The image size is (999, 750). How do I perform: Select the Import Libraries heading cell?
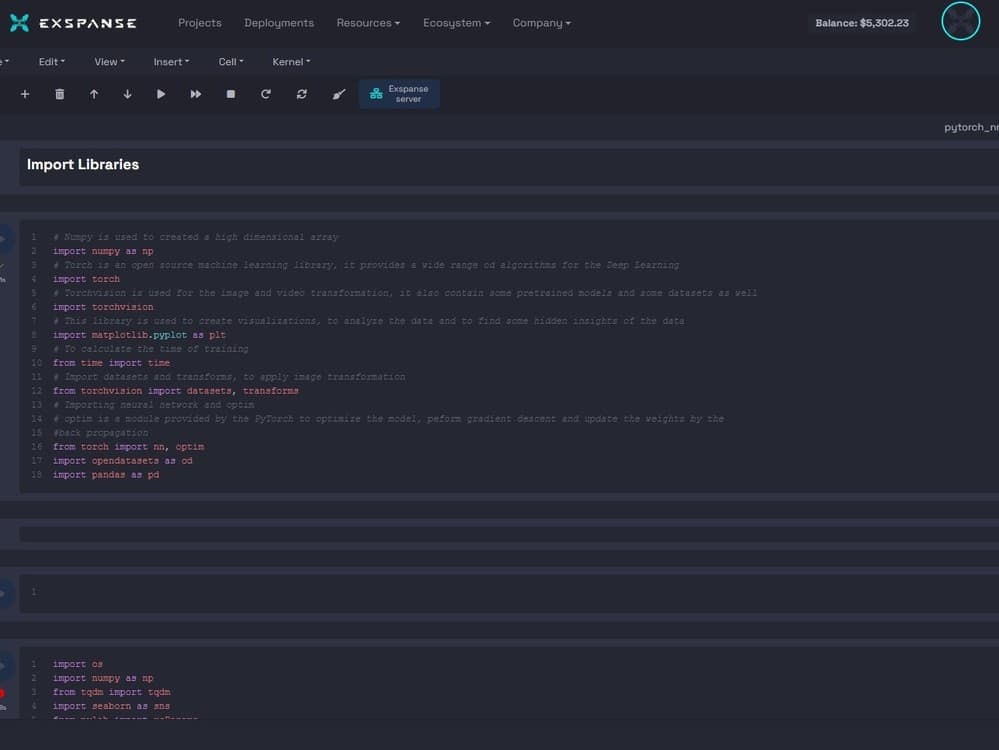pyautogui.click(x=509, y=166)
